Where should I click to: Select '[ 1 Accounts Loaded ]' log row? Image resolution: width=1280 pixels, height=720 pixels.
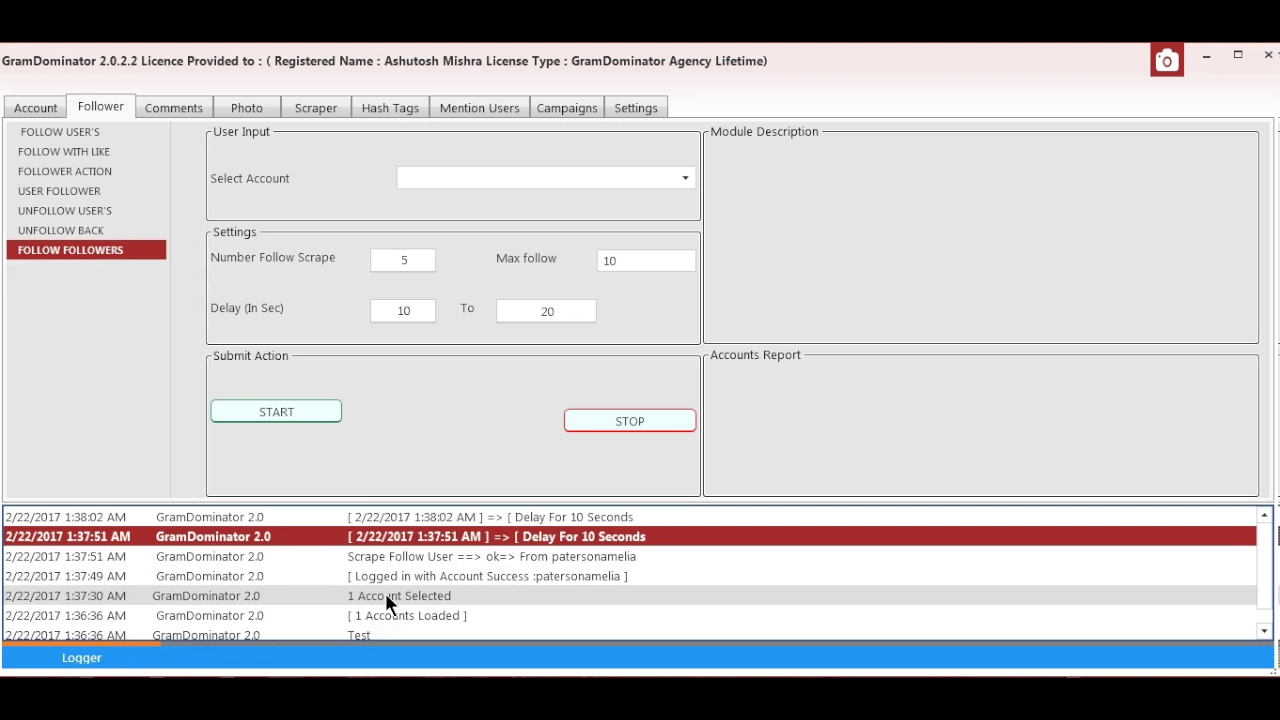coord(629,616)
